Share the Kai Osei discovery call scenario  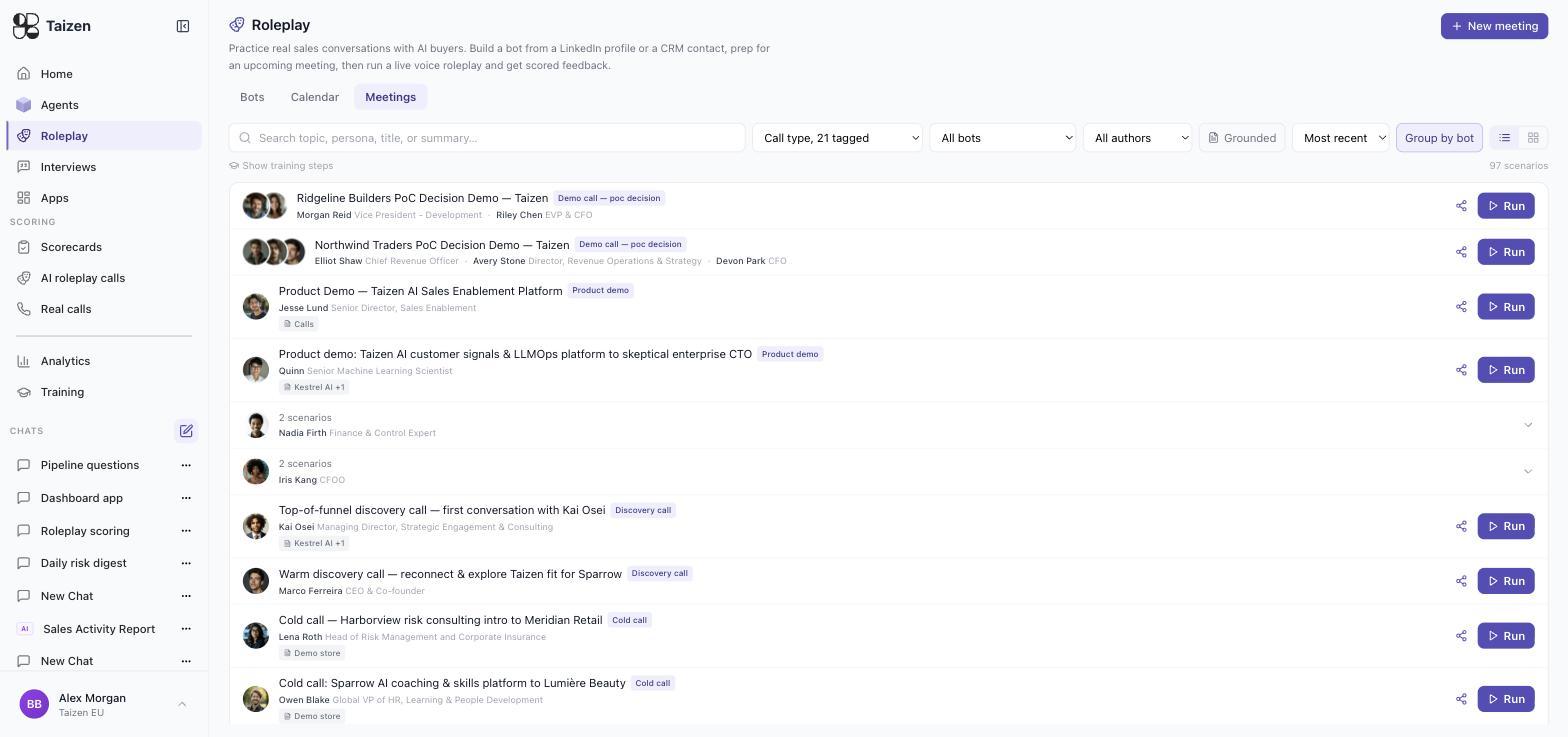coord(1461,526)
